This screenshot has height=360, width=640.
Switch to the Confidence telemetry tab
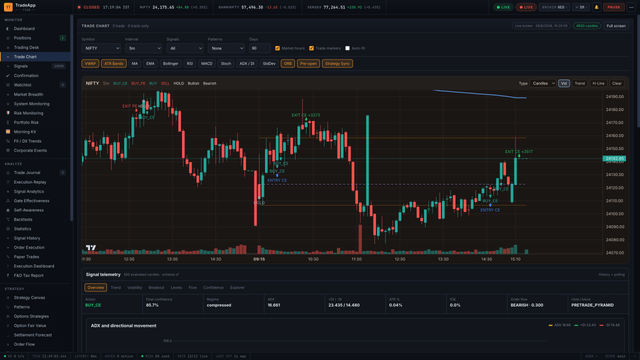pyautogui.click(x=213, y=287)
